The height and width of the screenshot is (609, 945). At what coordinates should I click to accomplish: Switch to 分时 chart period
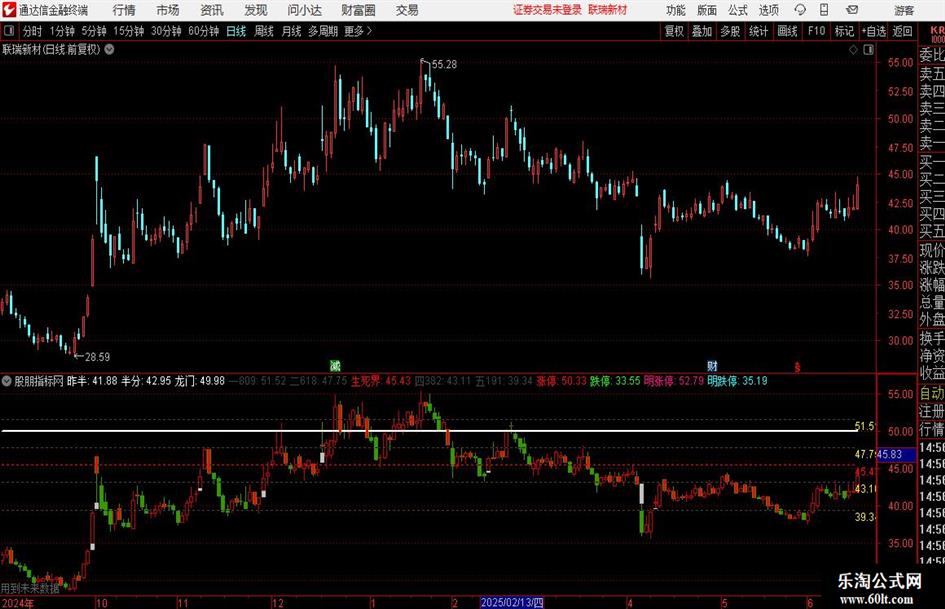(33, 31)
